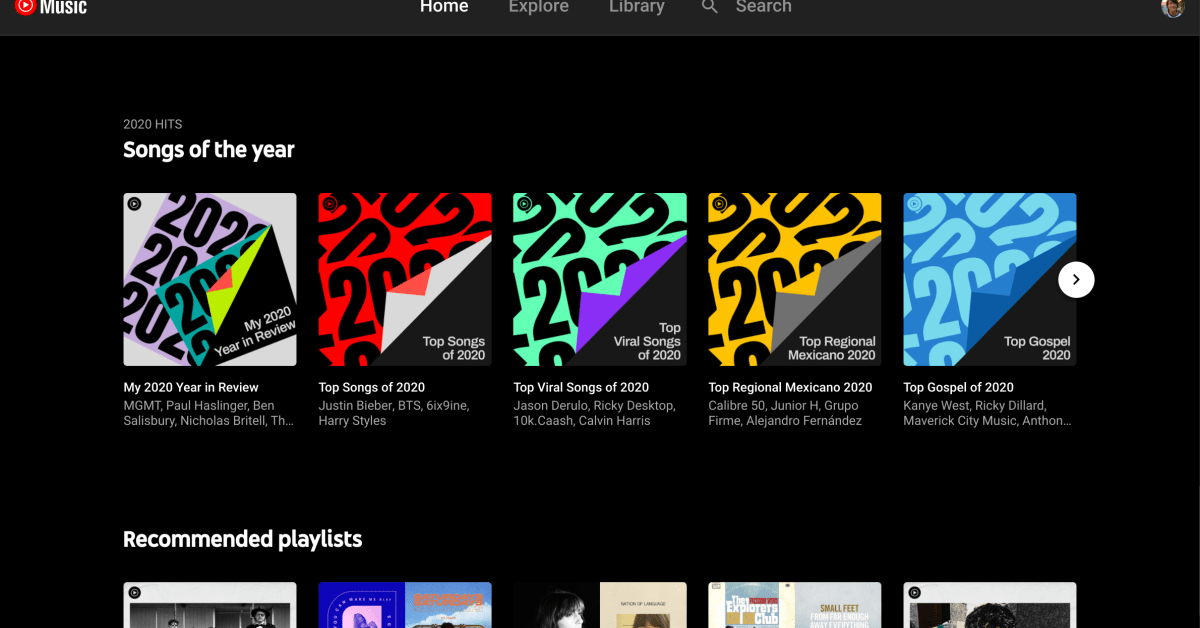The width and height of the screenshot is (1200, 628).
Task: Go to the Home tab
Action: click(x=444, y=7)
